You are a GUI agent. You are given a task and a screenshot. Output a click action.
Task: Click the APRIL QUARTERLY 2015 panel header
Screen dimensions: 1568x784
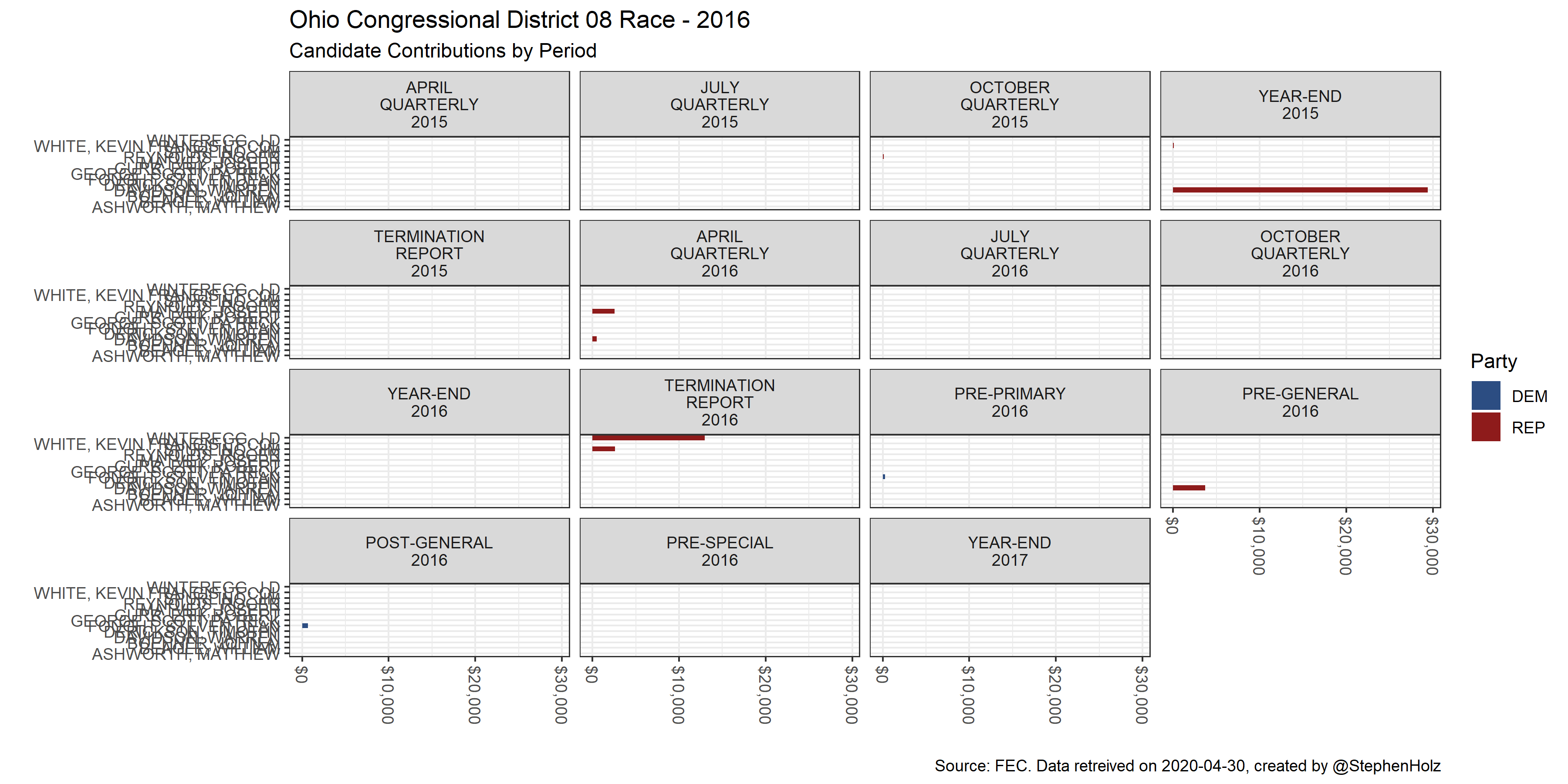click(429, 104)
